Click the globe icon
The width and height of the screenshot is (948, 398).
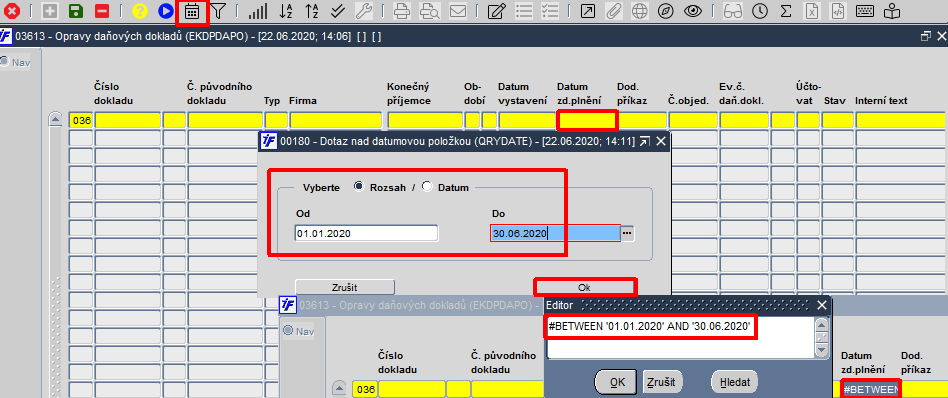click(640, 11)
